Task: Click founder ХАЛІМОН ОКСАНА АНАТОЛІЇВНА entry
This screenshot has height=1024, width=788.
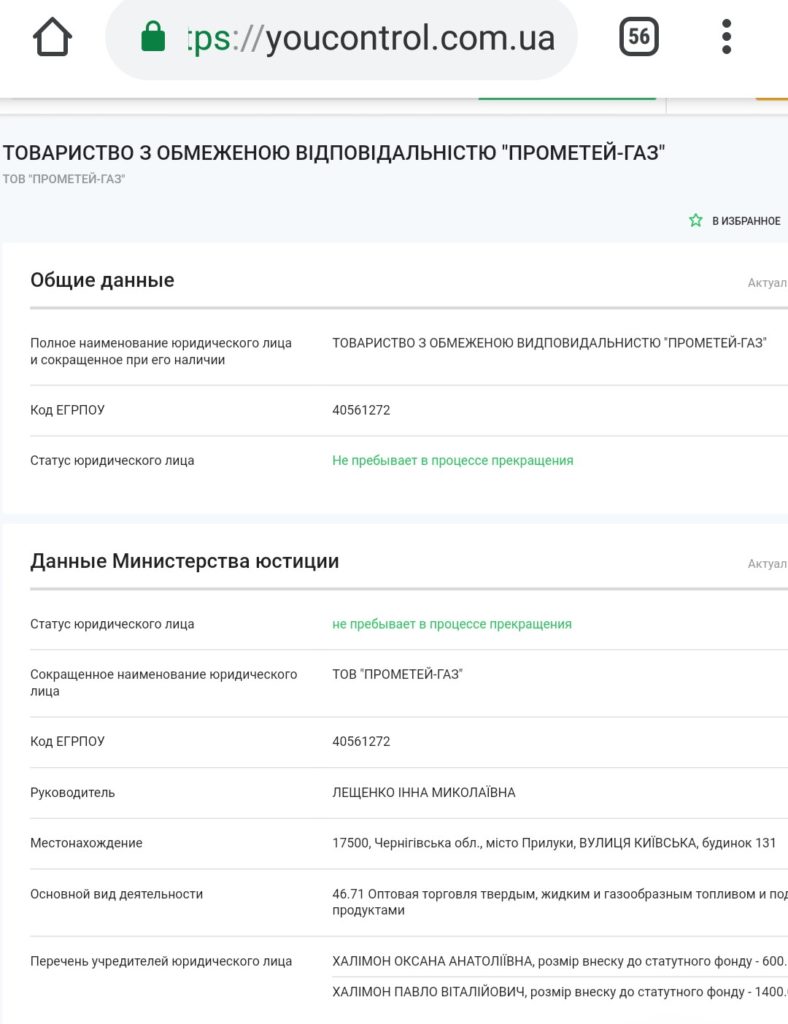Action: point(558,961)
